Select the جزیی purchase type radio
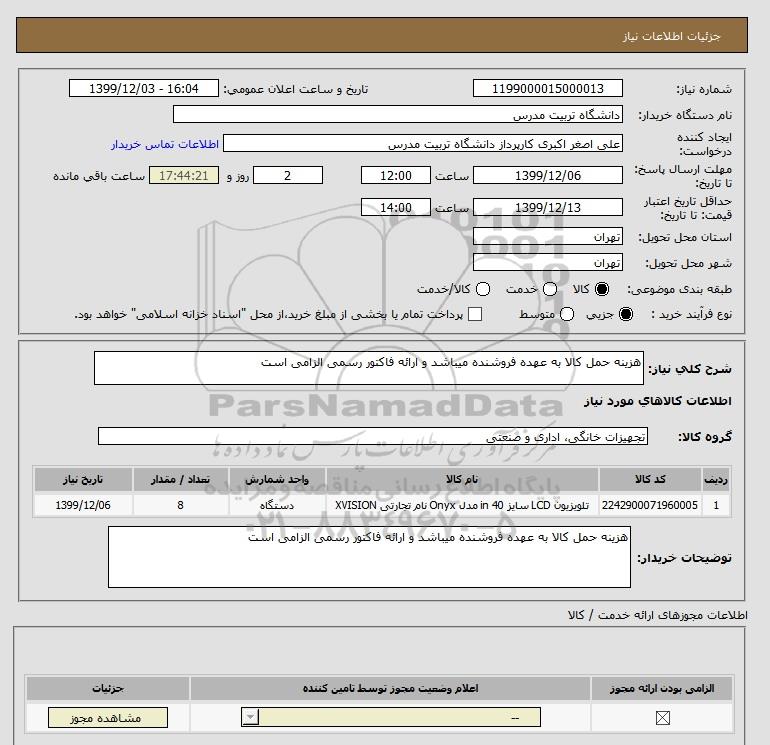Viewport: 770px width, 745px height. (626, 314)
